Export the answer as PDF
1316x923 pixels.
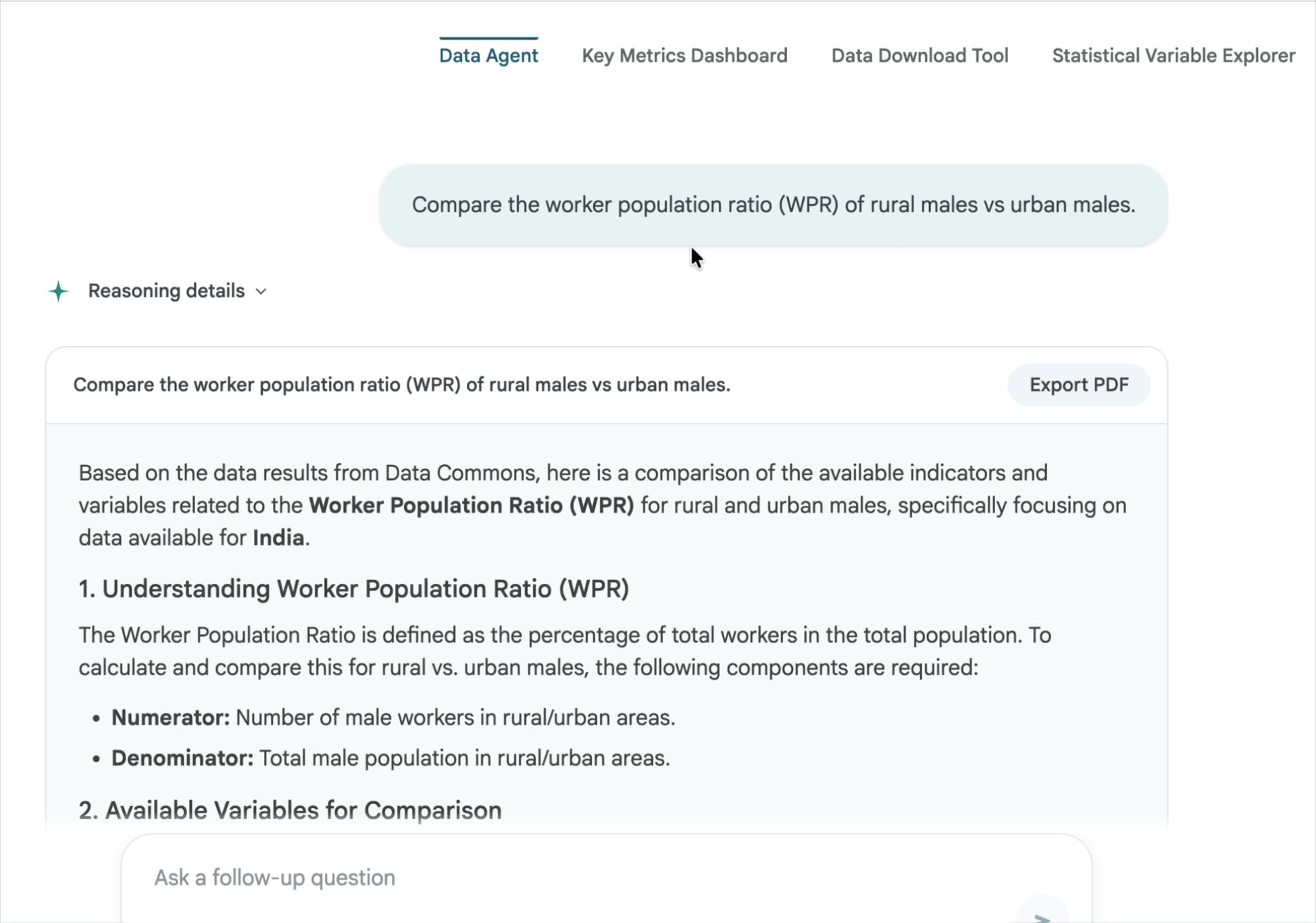point(1079,385)
